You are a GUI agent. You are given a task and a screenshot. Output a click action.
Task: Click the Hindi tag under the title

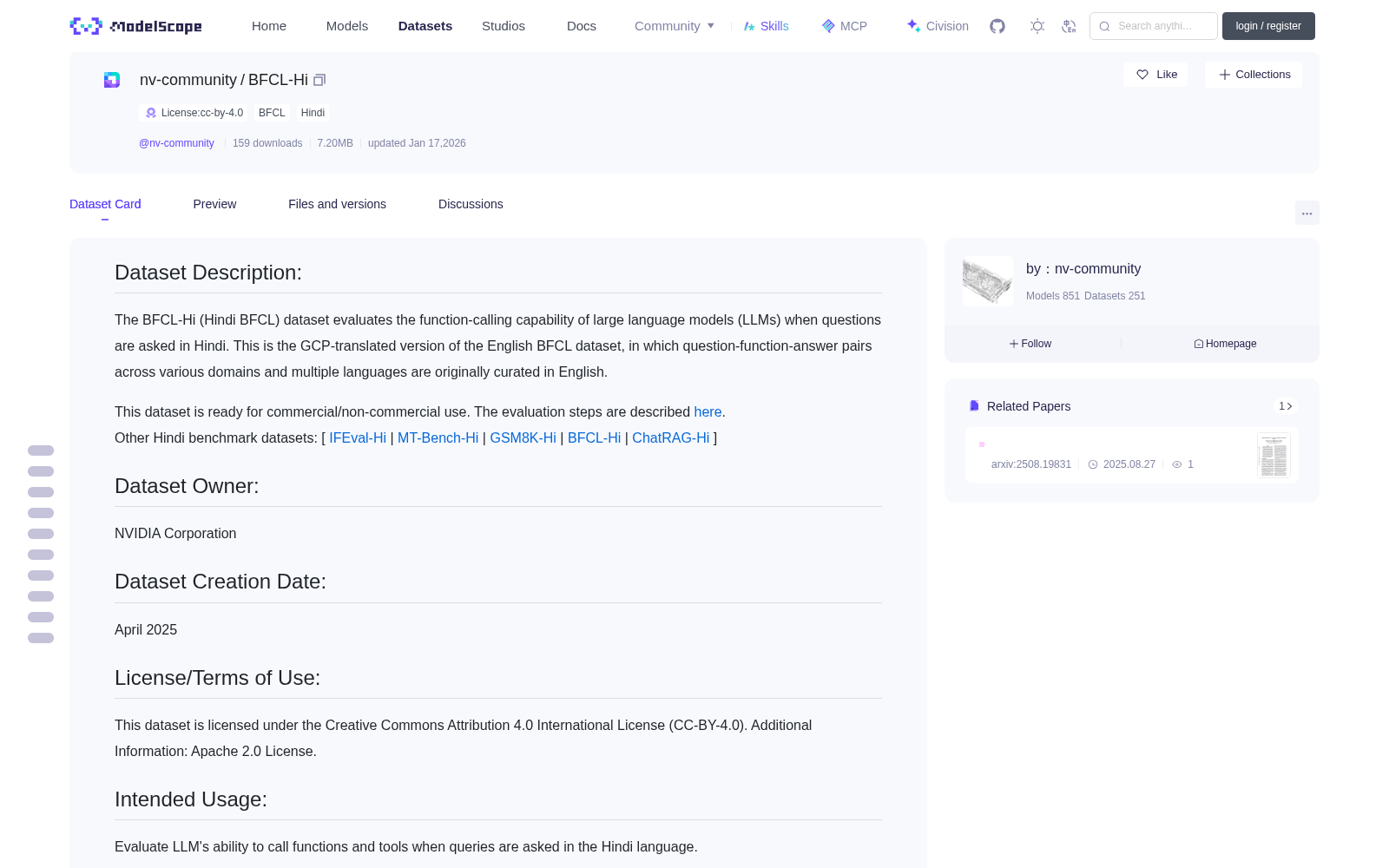313,113
